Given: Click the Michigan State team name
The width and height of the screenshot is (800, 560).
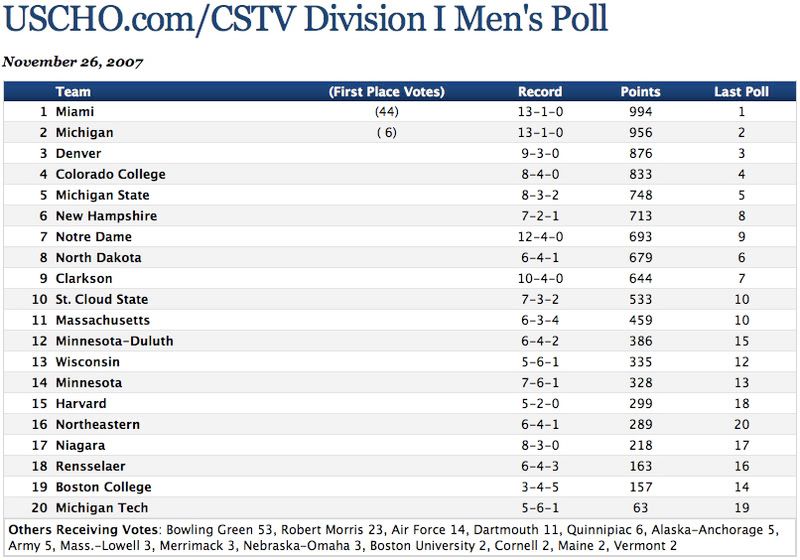Looking at the screenshot, I should [102, 196].
